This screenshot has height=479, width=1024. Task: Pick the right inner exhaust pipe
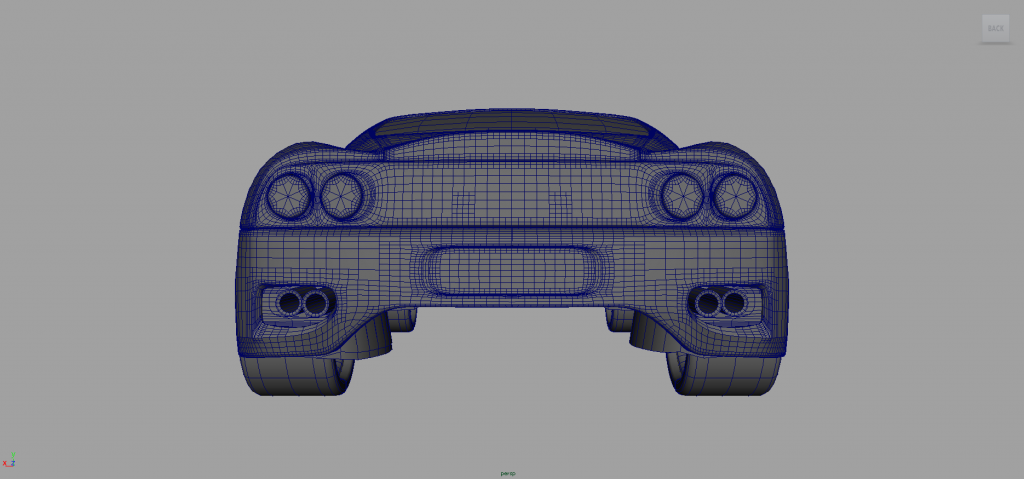pyautogui.click(x=708, y=302)
